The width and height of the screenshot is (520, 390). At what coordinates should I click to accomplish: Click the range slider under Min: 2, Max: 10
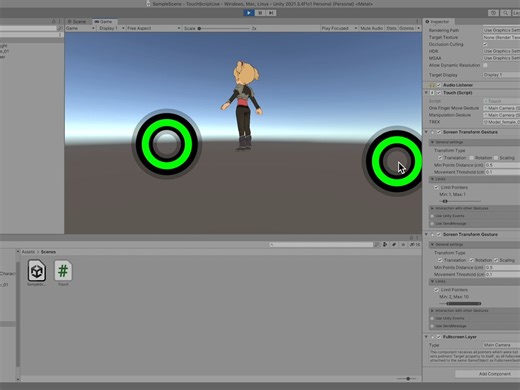(460, 304)
